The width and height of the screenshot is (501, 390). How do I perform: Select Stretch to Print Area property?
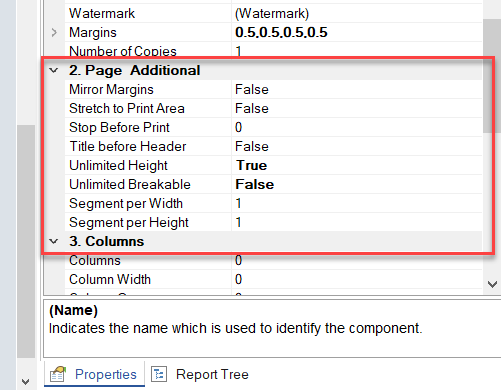coord(127,108)
